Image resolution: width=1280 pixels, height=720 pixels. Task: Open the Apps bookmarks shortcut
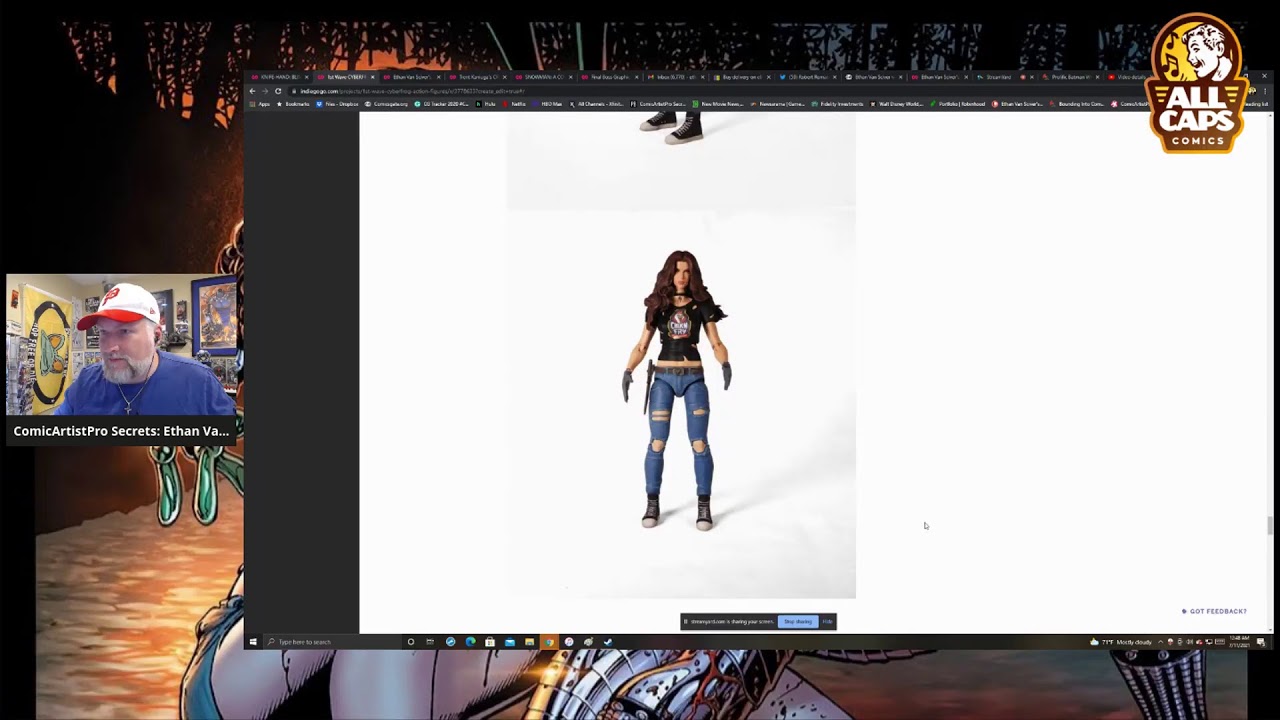coord(260,104)
